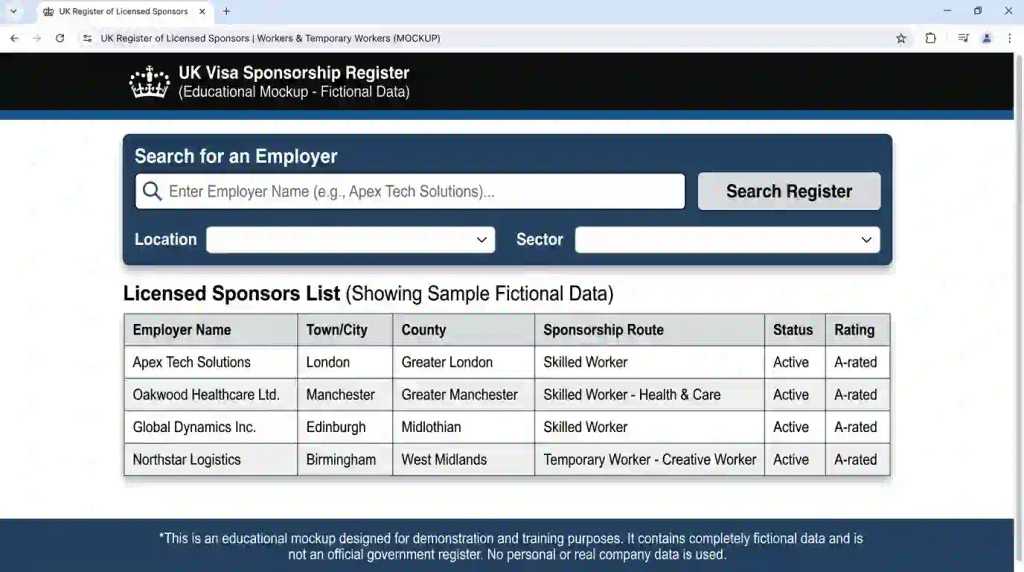Click Active status in Apex Tech row
This screenshot has height=572, width=1024.
tap(795, 362)
